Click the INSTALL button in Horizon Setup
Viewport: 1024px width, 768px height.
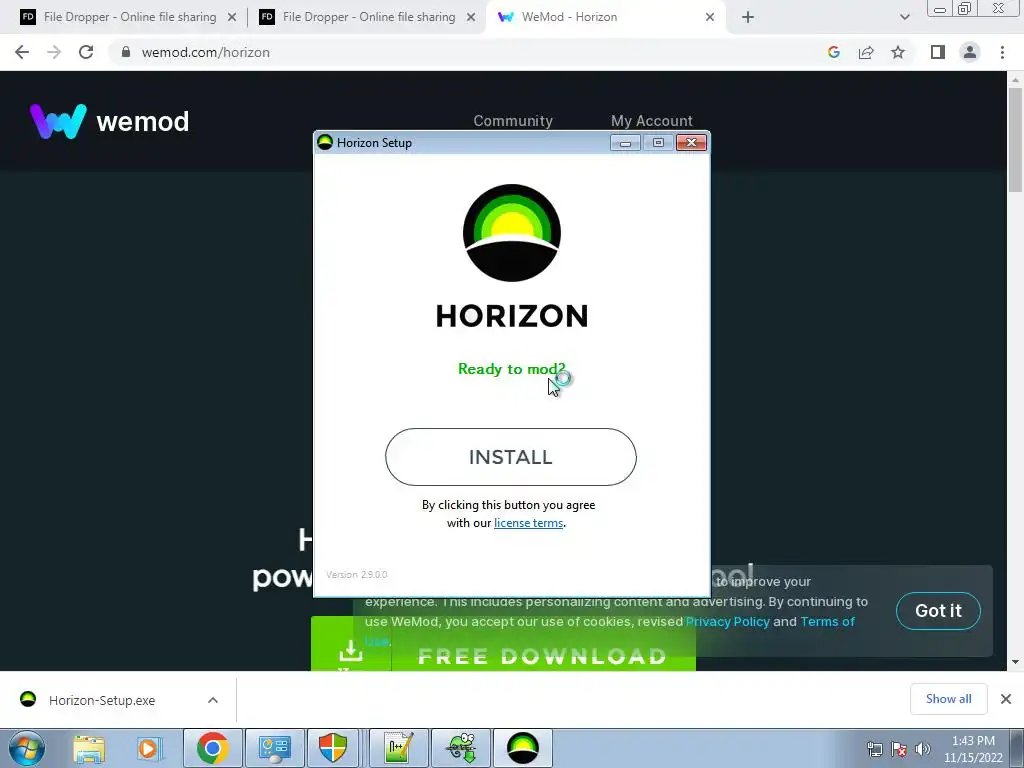(511, 457)
